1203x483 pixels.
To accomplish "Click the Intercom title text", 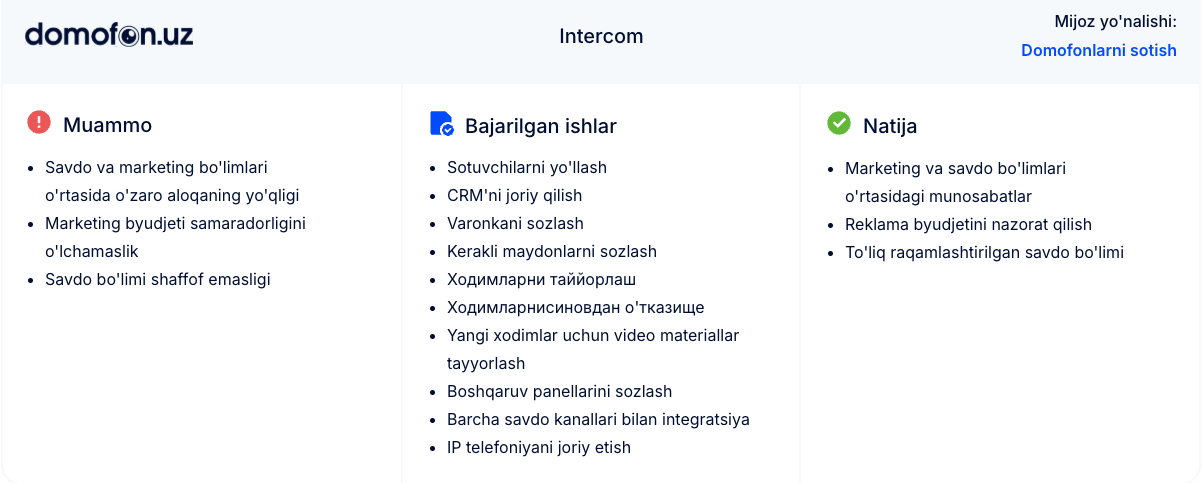I will [601, 36].
